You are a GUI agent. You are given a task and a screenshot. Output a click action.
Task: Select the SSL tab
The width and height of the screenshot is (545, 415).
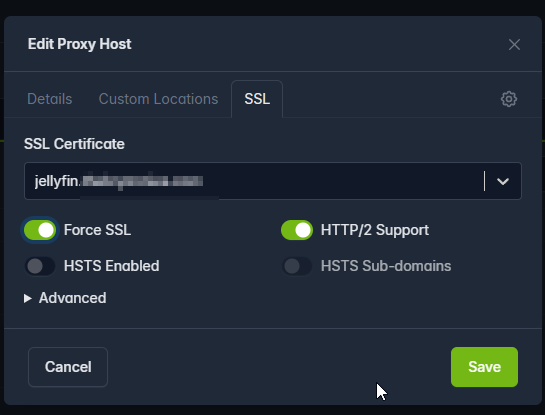pyautogui.click(x=257, y=99)
